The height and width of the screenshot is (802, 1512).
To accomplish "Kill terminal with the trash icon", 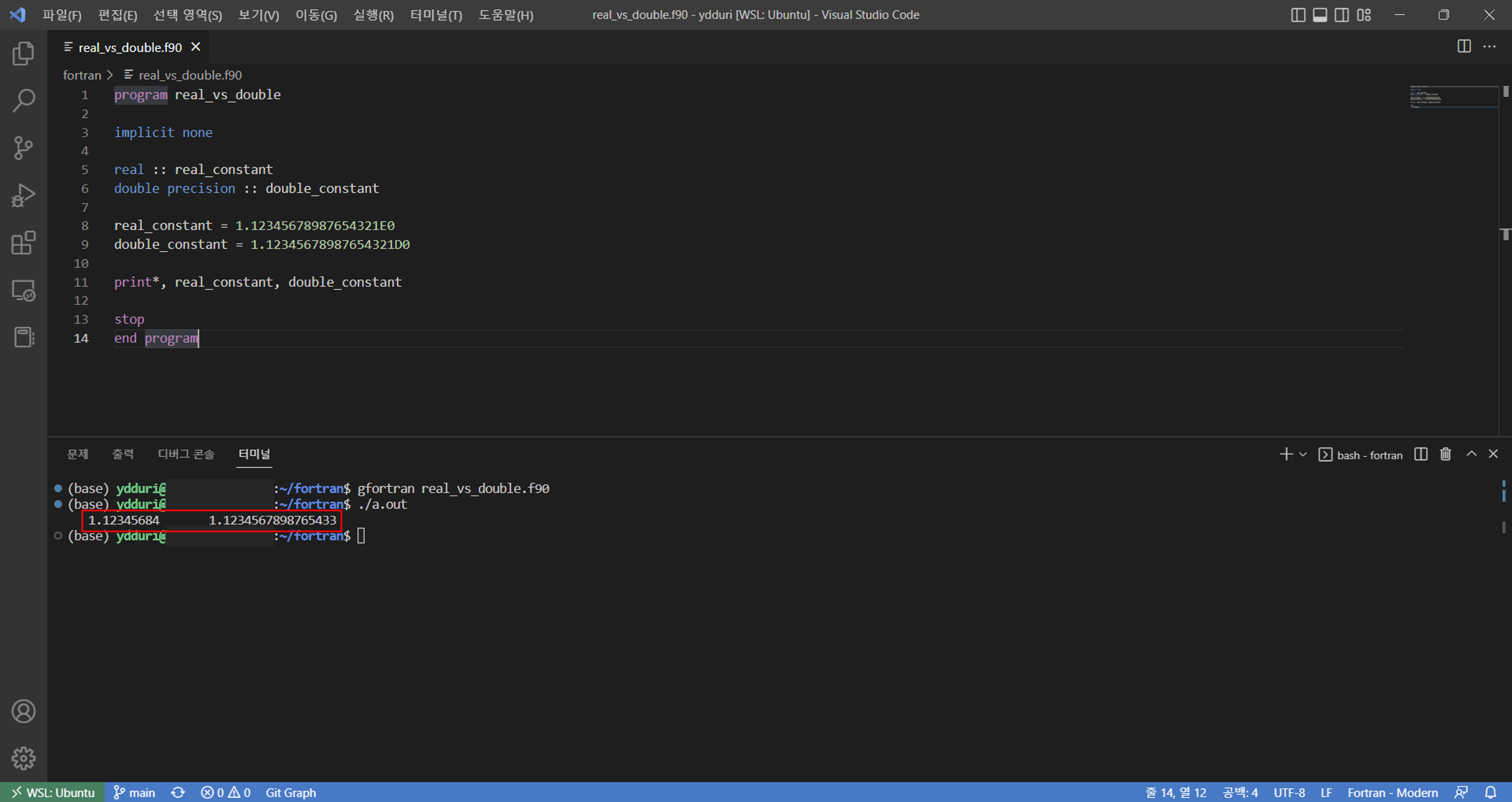I will click(x=1445, y=454).
